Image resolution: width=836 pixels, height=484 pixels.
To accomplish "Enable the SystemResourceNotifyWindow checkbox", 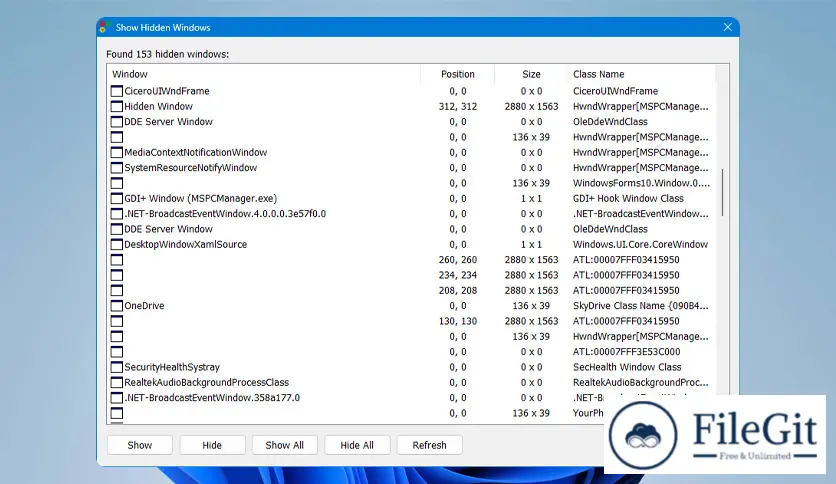I will (117, 168).
